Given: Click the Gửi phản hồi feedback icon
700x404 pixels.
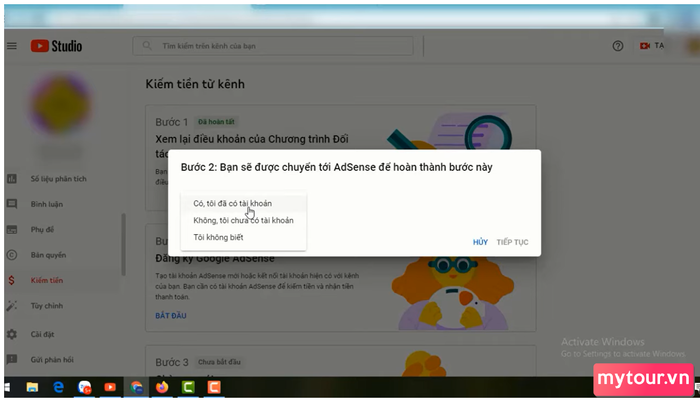Looking at the screenshot, I should [x=12, y=359].
